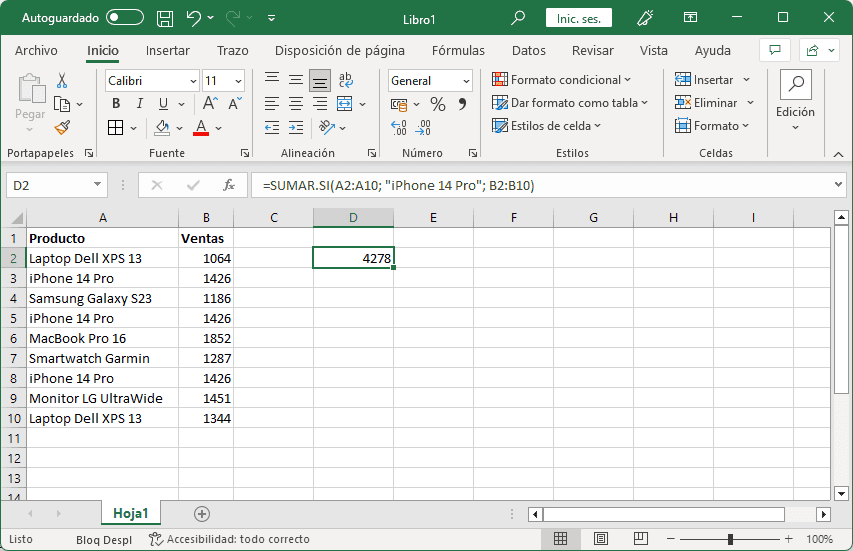Viewport: 853px width, 551px height.
Task: Toggle Align top
Action: tap(272, 79)
